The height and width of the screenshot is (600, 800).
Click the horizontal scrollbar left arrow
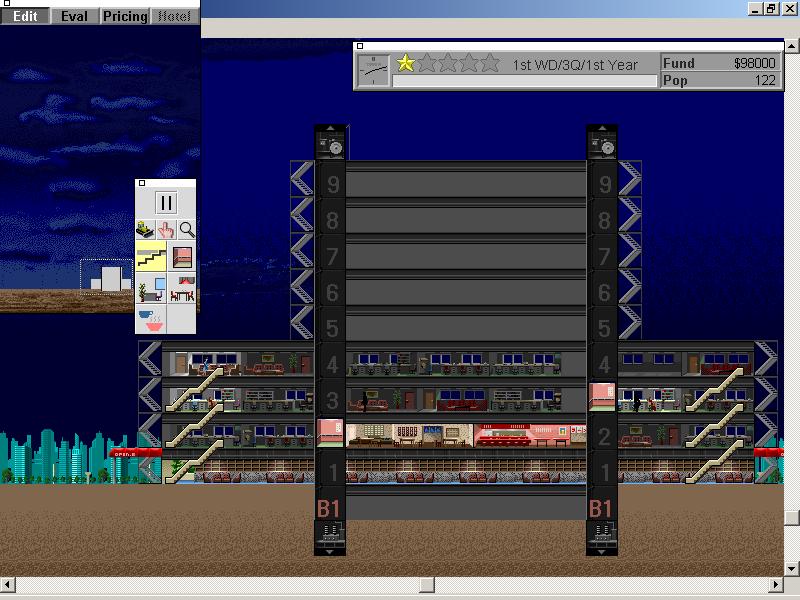[7, 584]
